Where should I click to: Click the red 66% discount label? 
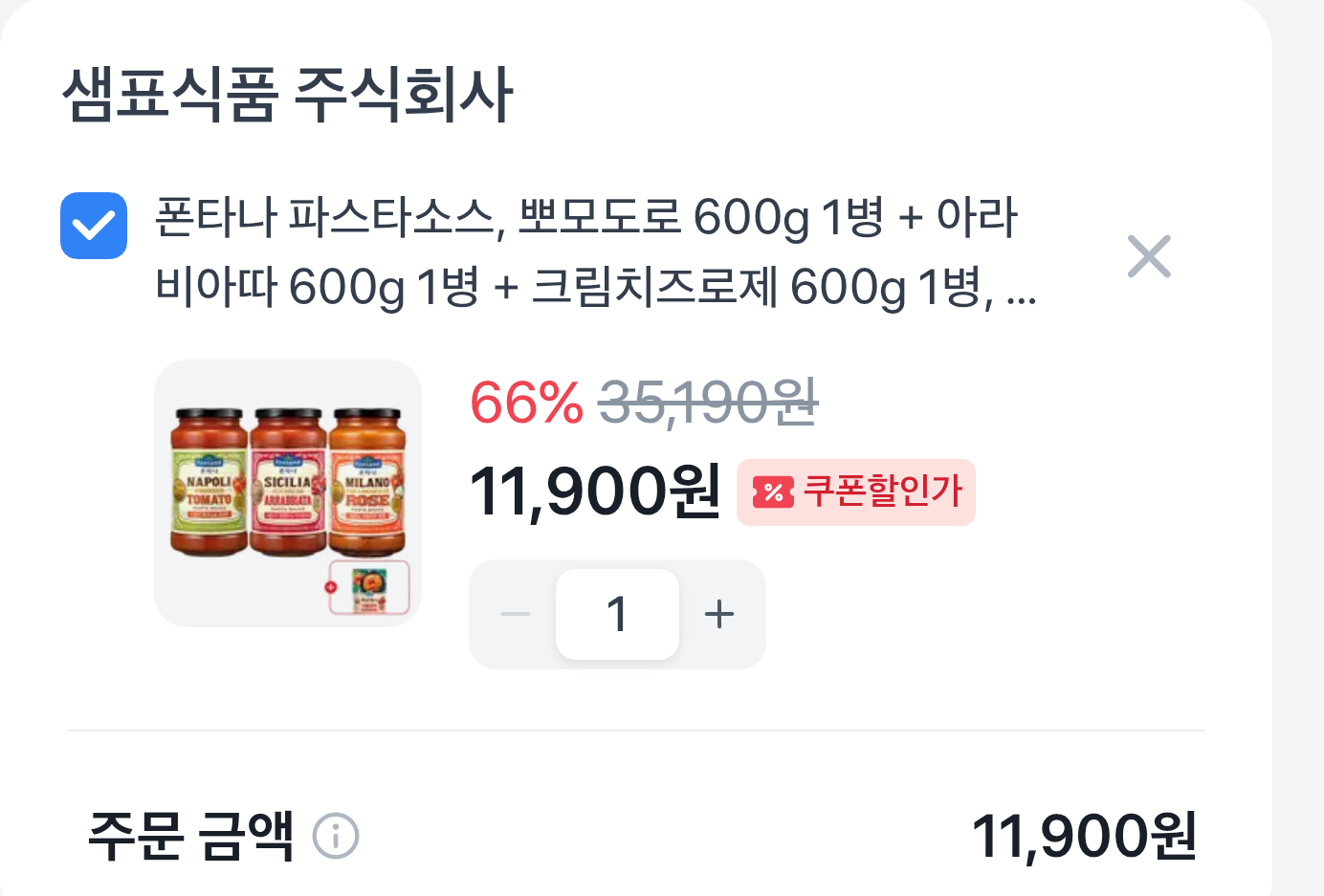click(x=526, y=402)
